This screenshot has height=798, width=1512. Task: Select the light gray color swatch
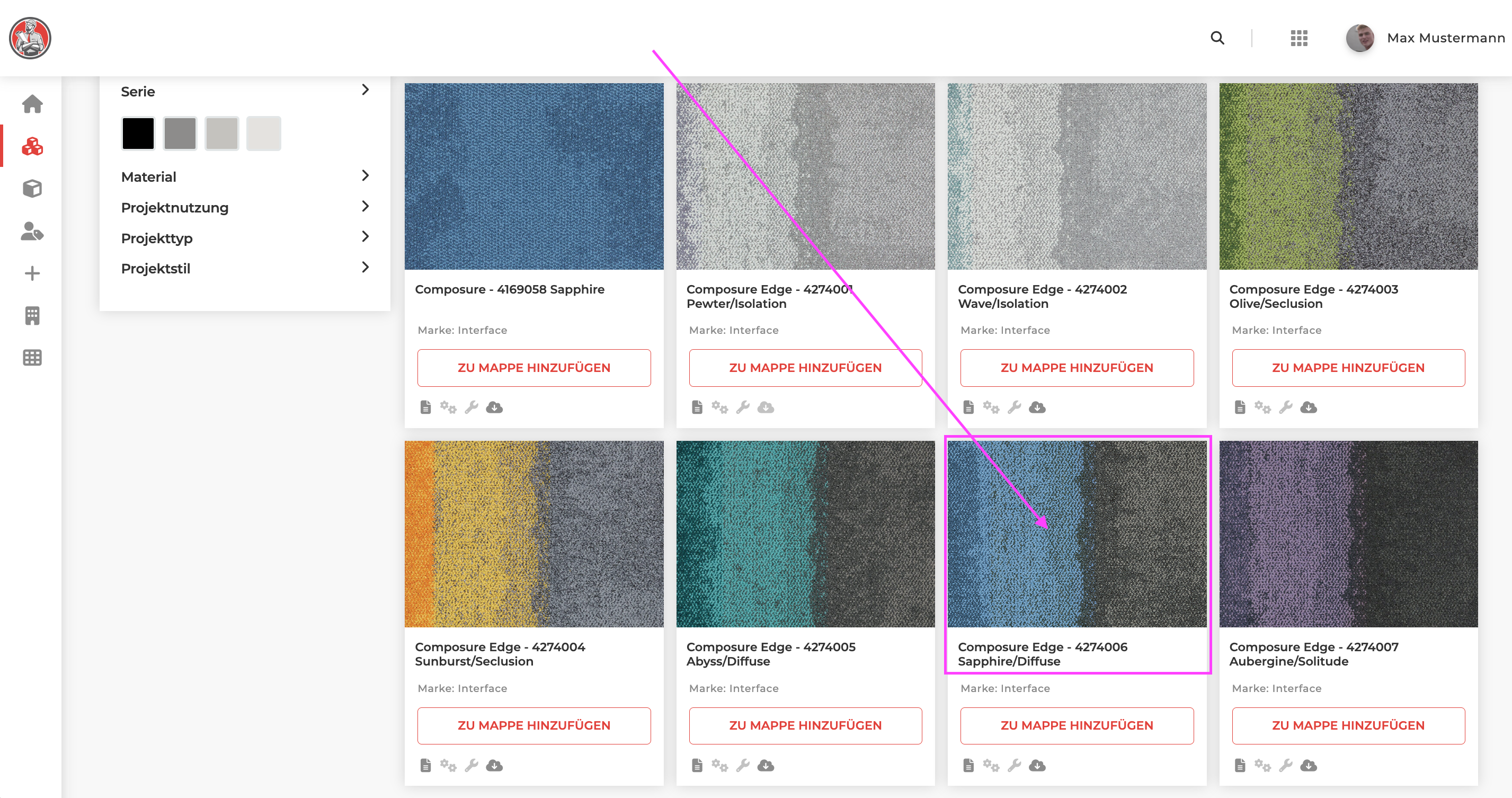(x=221, y=134)
